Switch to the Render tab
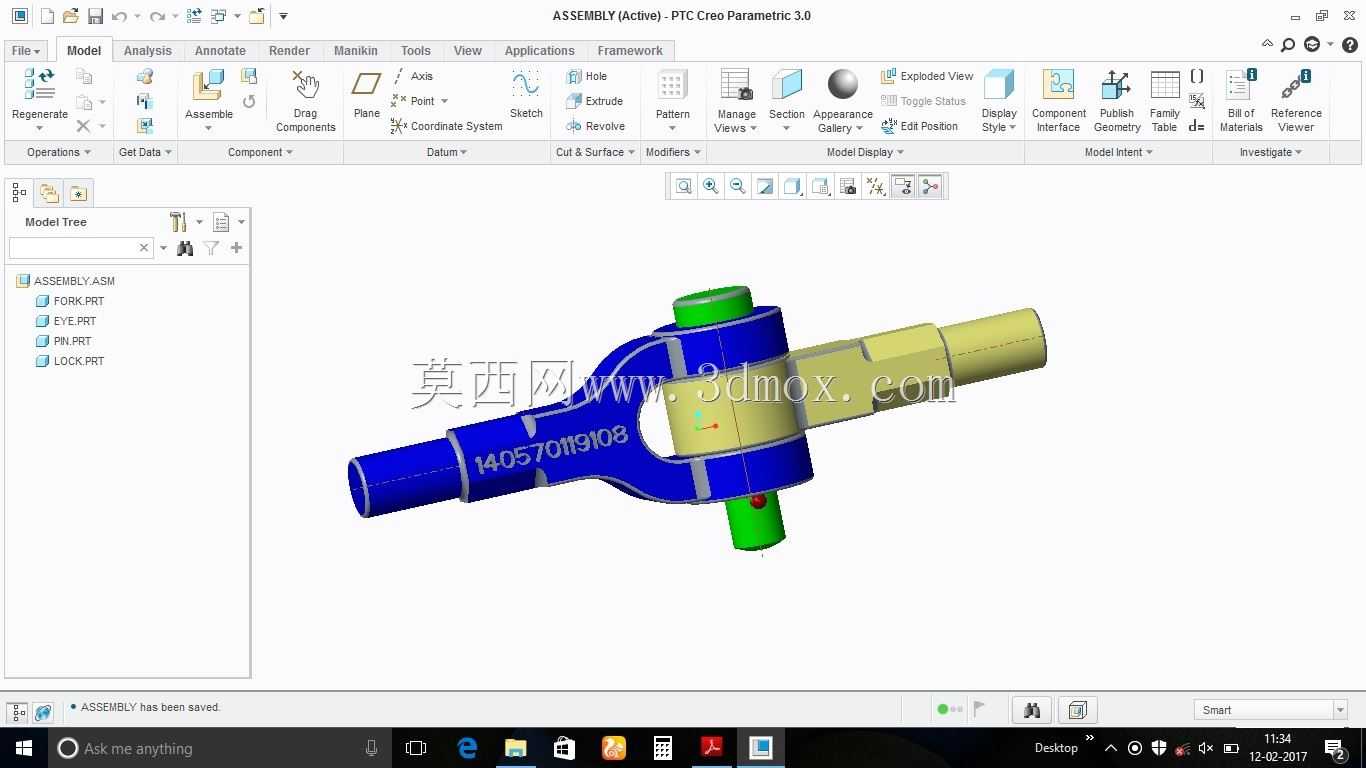The height and width of the screenshot is (768, 1366). (x=289, y=51)
